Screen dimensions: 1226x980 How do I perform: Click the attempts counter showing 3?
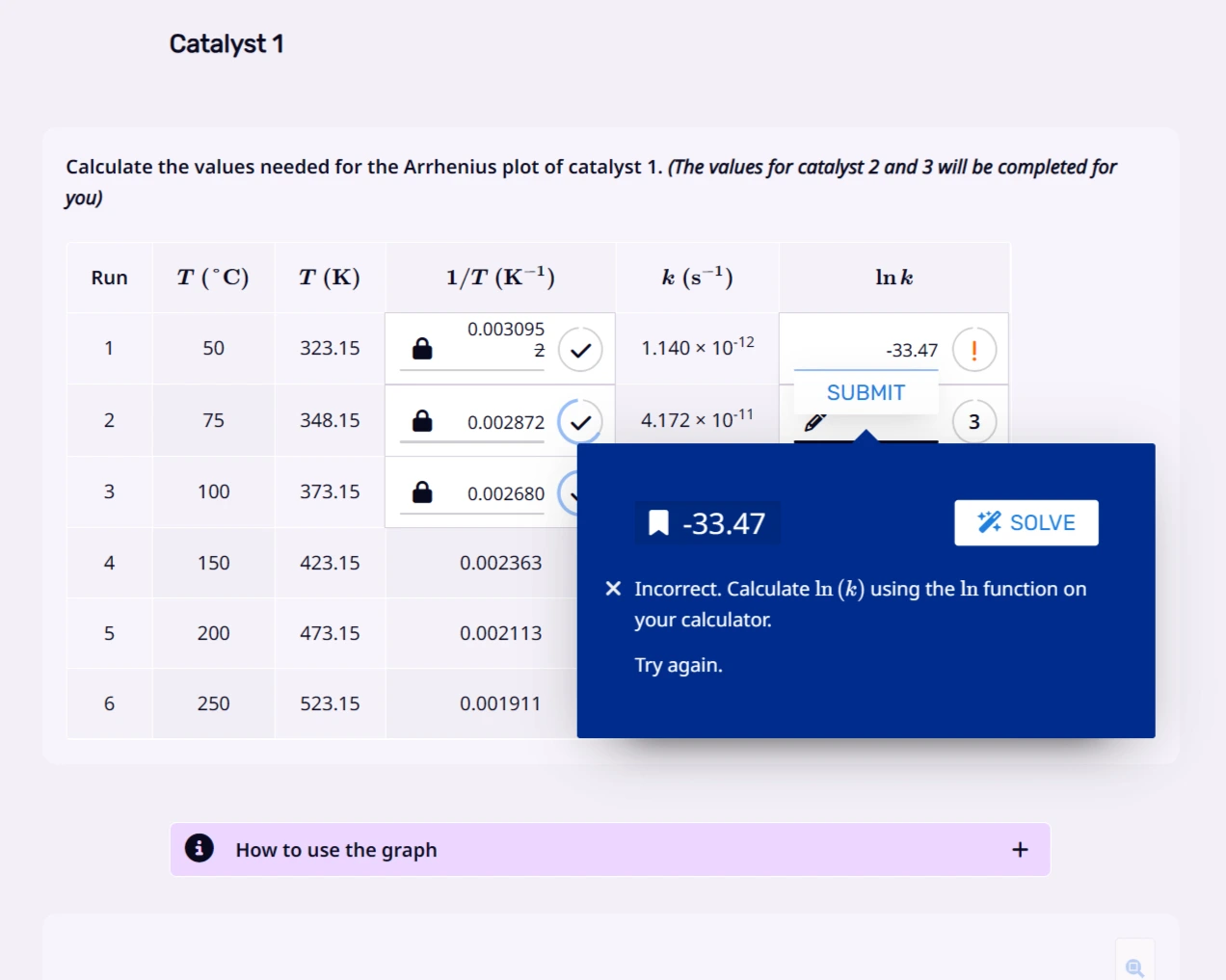click(973, 422)
